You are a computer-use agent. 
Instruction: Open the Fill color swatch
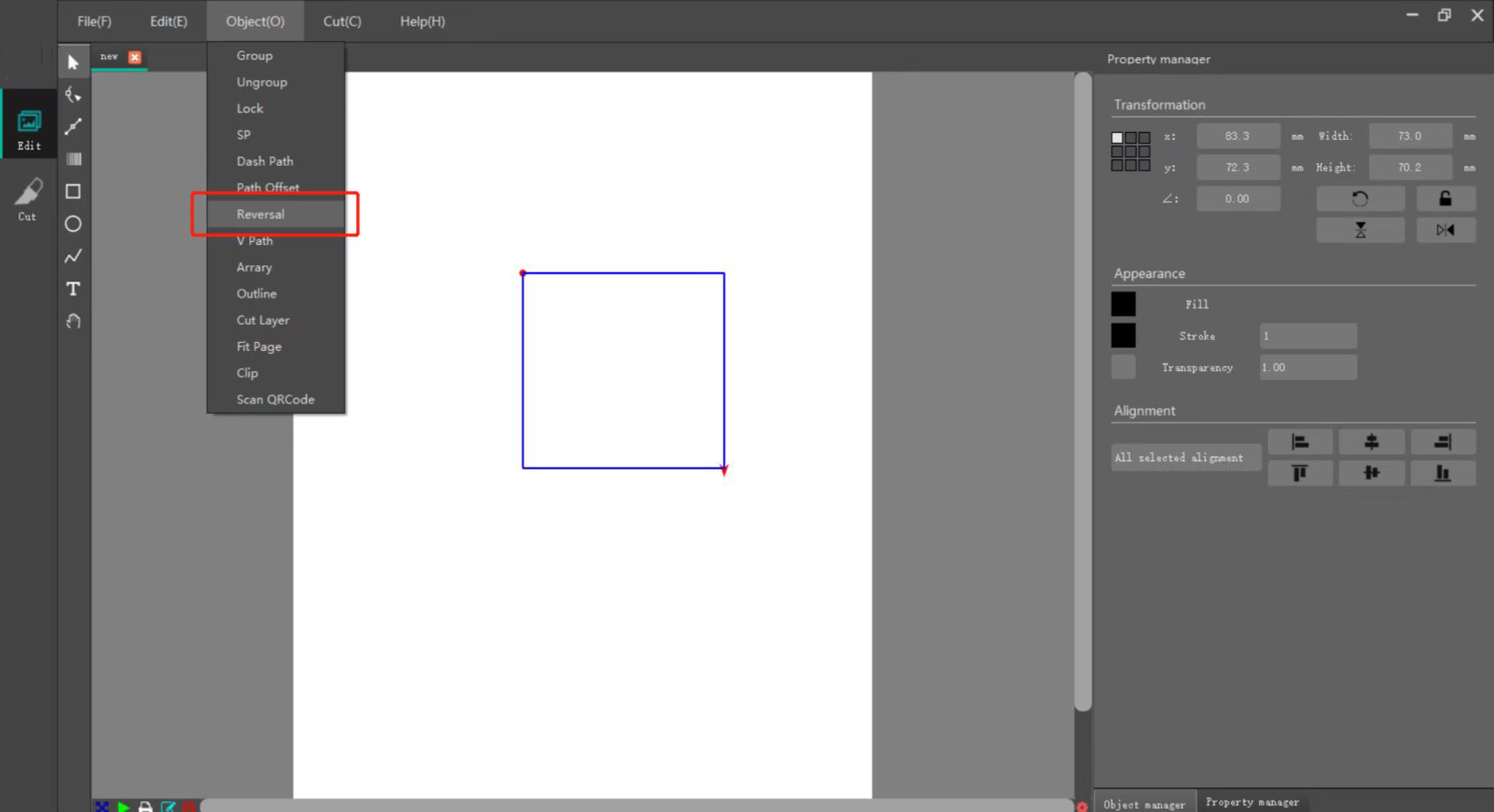(x=1123, y=304)
